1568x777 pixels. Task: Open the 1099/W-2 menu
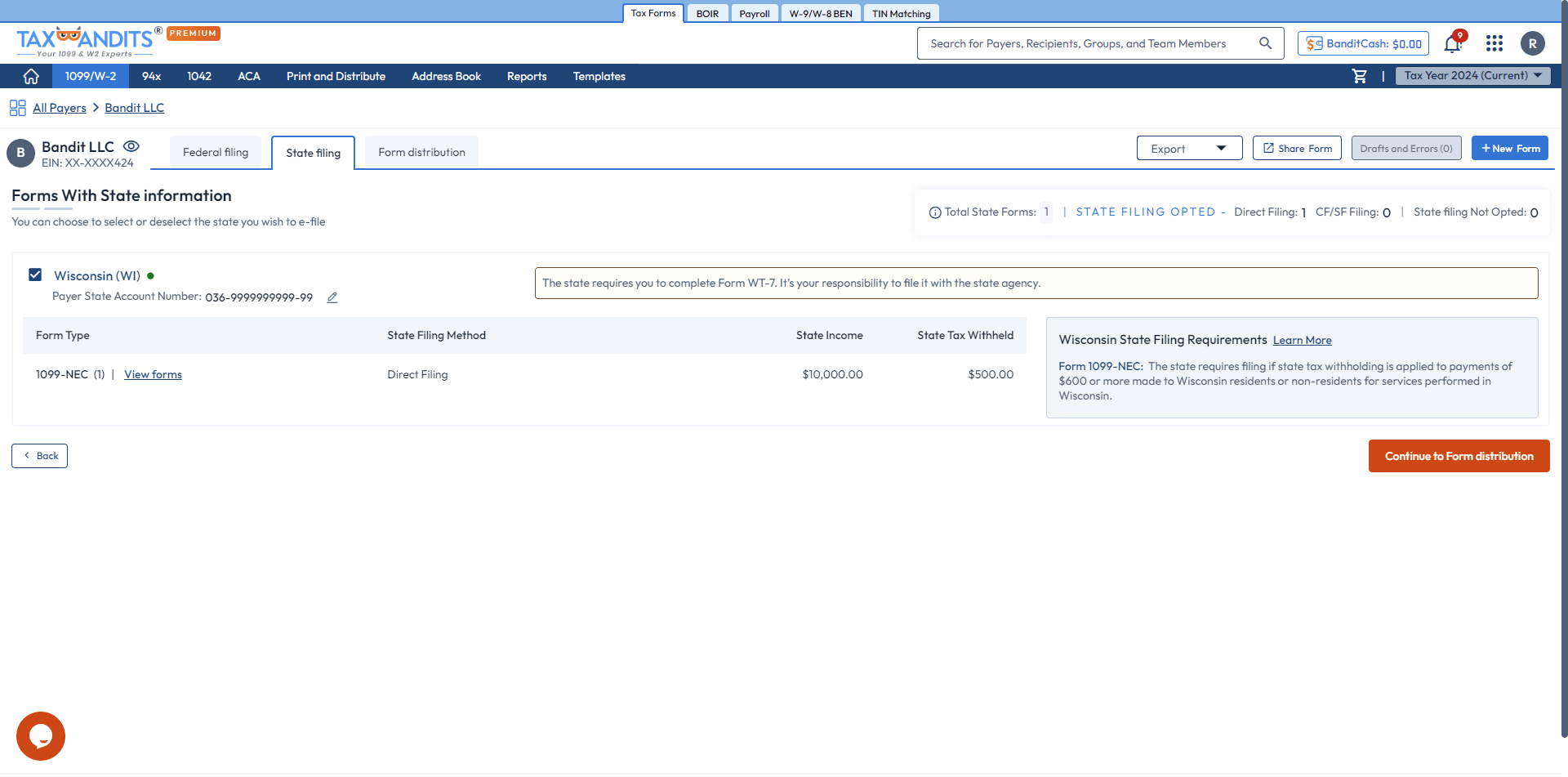tap(91, 76)
